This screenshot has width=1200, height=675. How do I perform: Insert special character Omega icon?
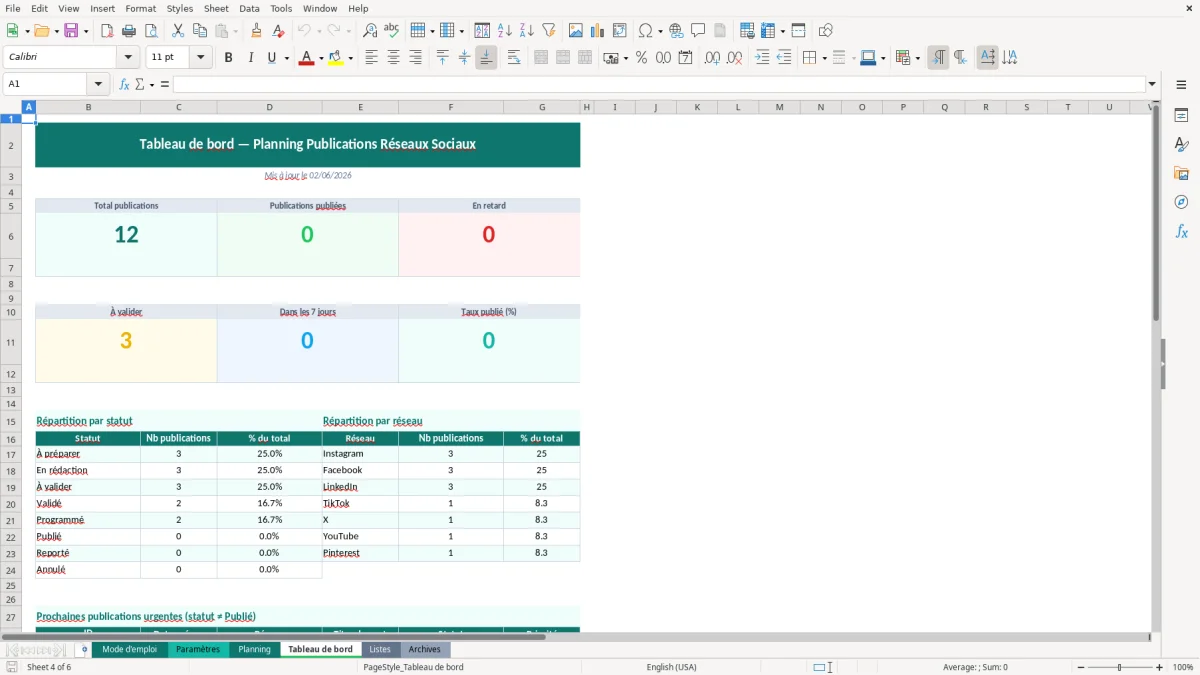click(x=646, y=31)
